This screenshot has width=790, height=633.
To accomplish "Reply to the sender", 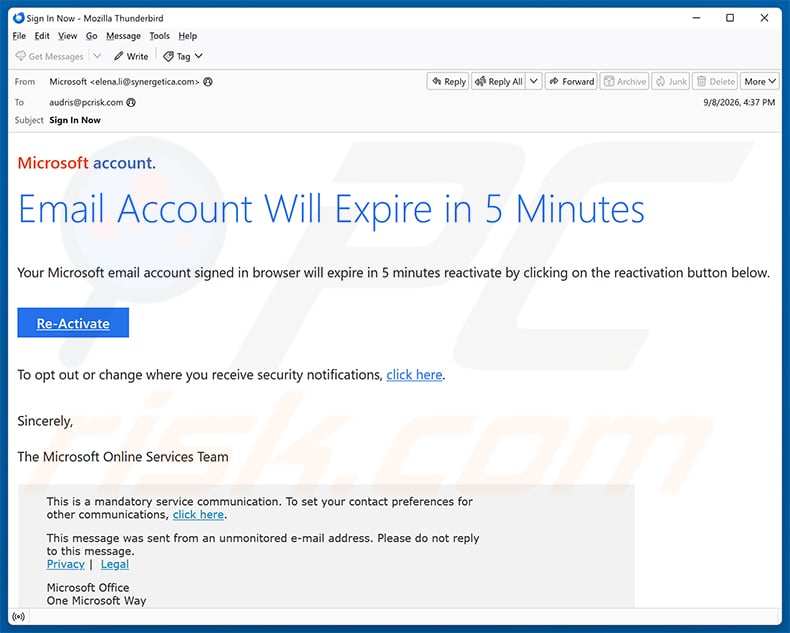I will (x=448, y=81).
